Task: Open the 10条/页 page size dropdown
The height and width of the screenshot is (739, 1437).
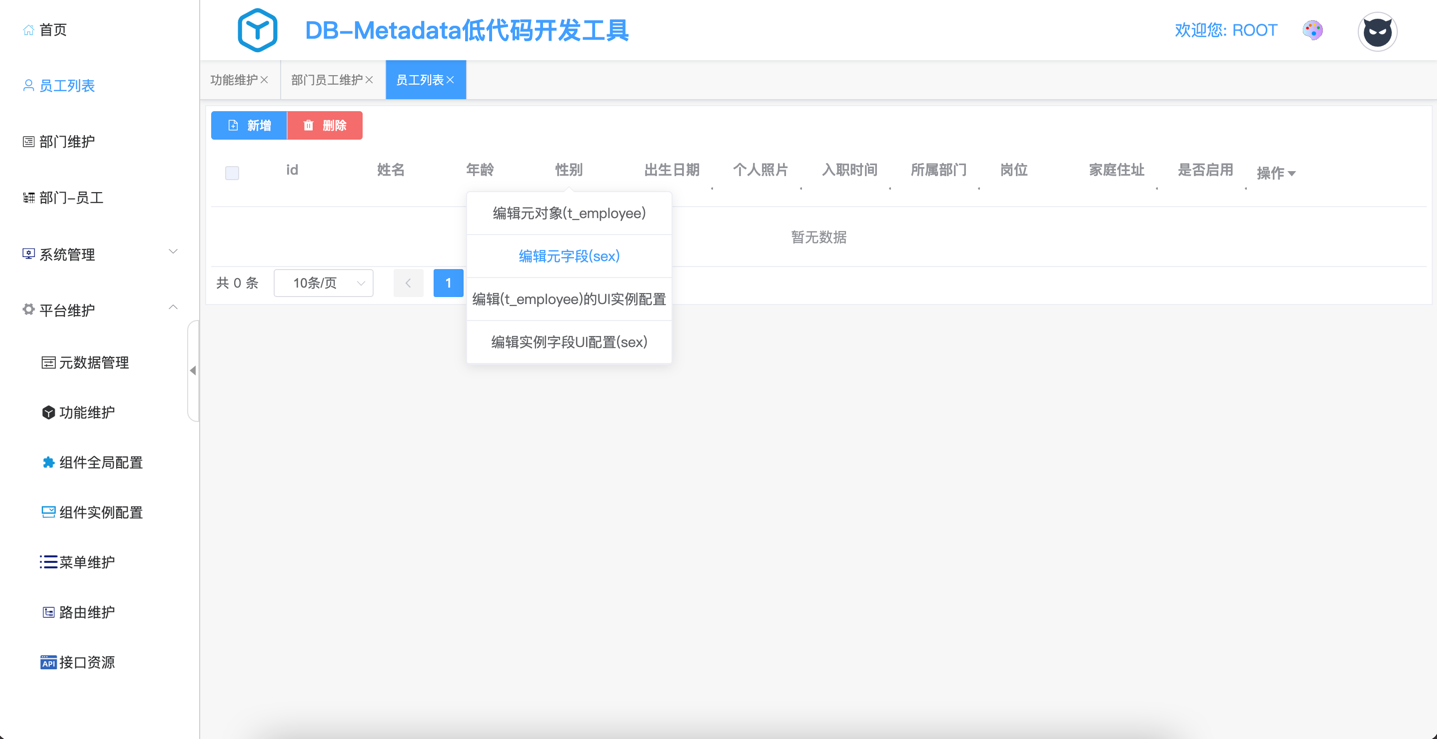Action: pyautogui.click(x=323, y=284)
